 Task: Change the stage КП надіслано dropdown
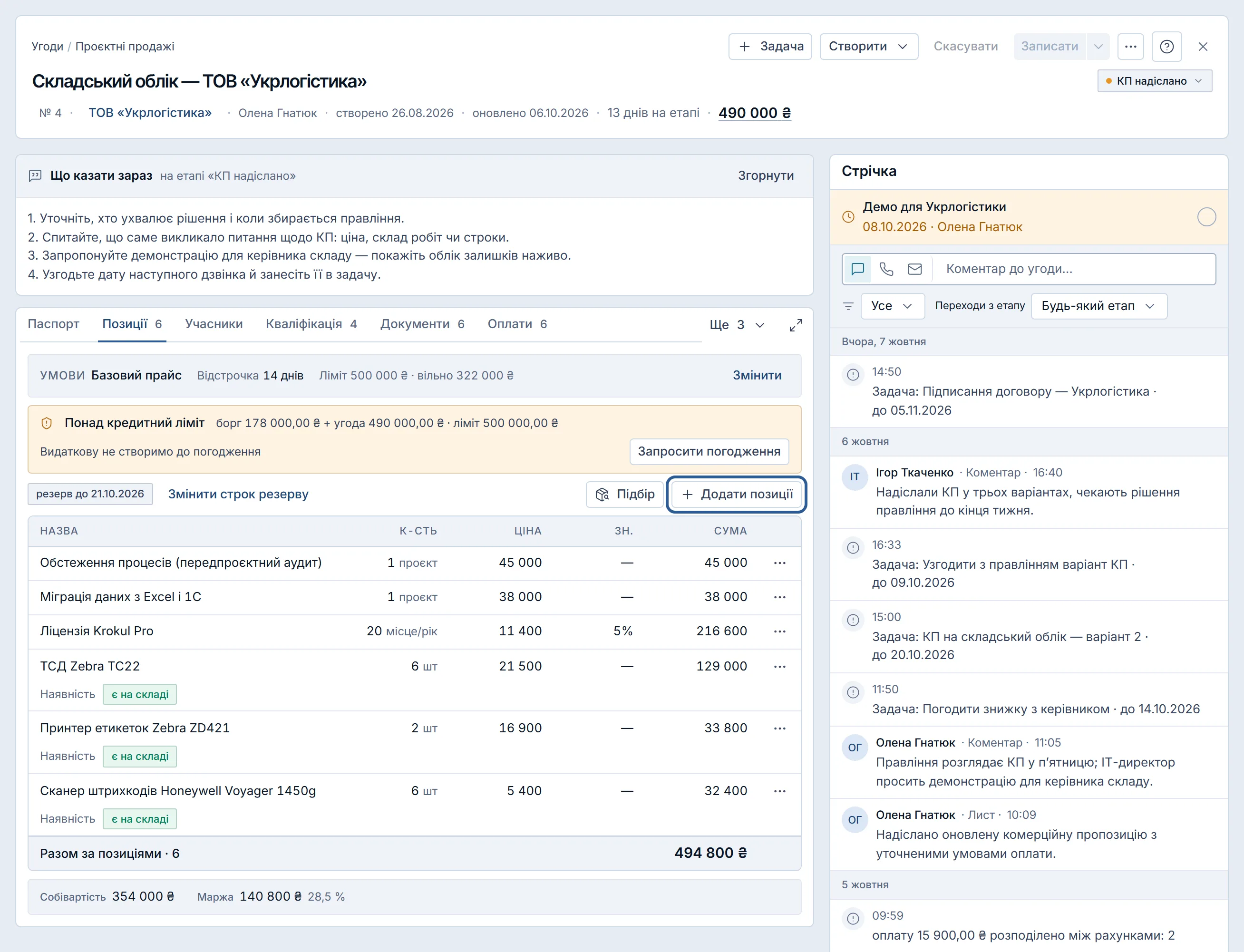[1154, 81]
